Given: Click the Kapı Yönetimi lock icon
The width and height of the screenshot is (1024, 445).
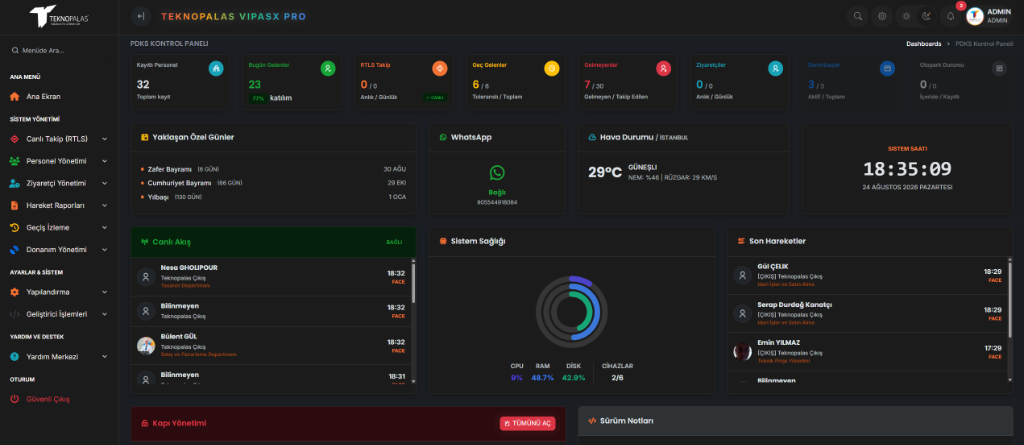Looking at the screenshot, I should tap(144, 423).
